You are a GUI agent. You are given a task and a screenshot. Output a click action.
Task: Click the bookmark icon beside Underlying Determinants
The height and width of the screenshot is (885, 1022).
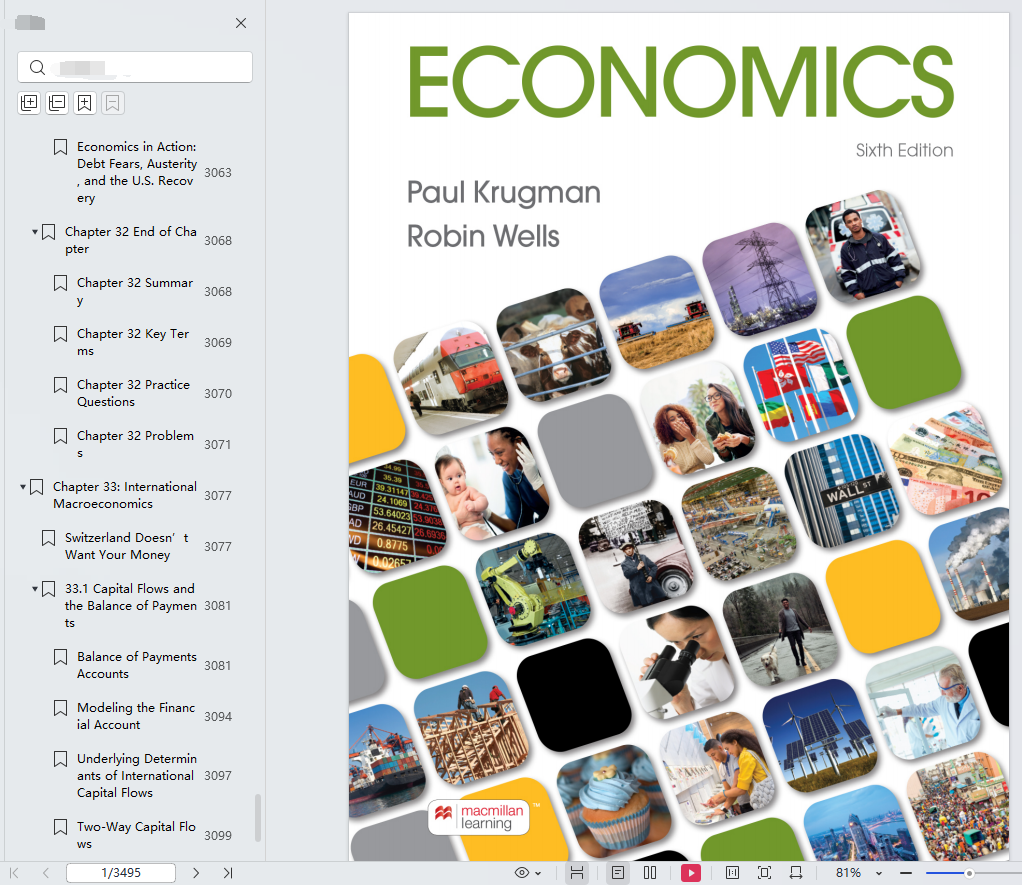click(61, 759)
